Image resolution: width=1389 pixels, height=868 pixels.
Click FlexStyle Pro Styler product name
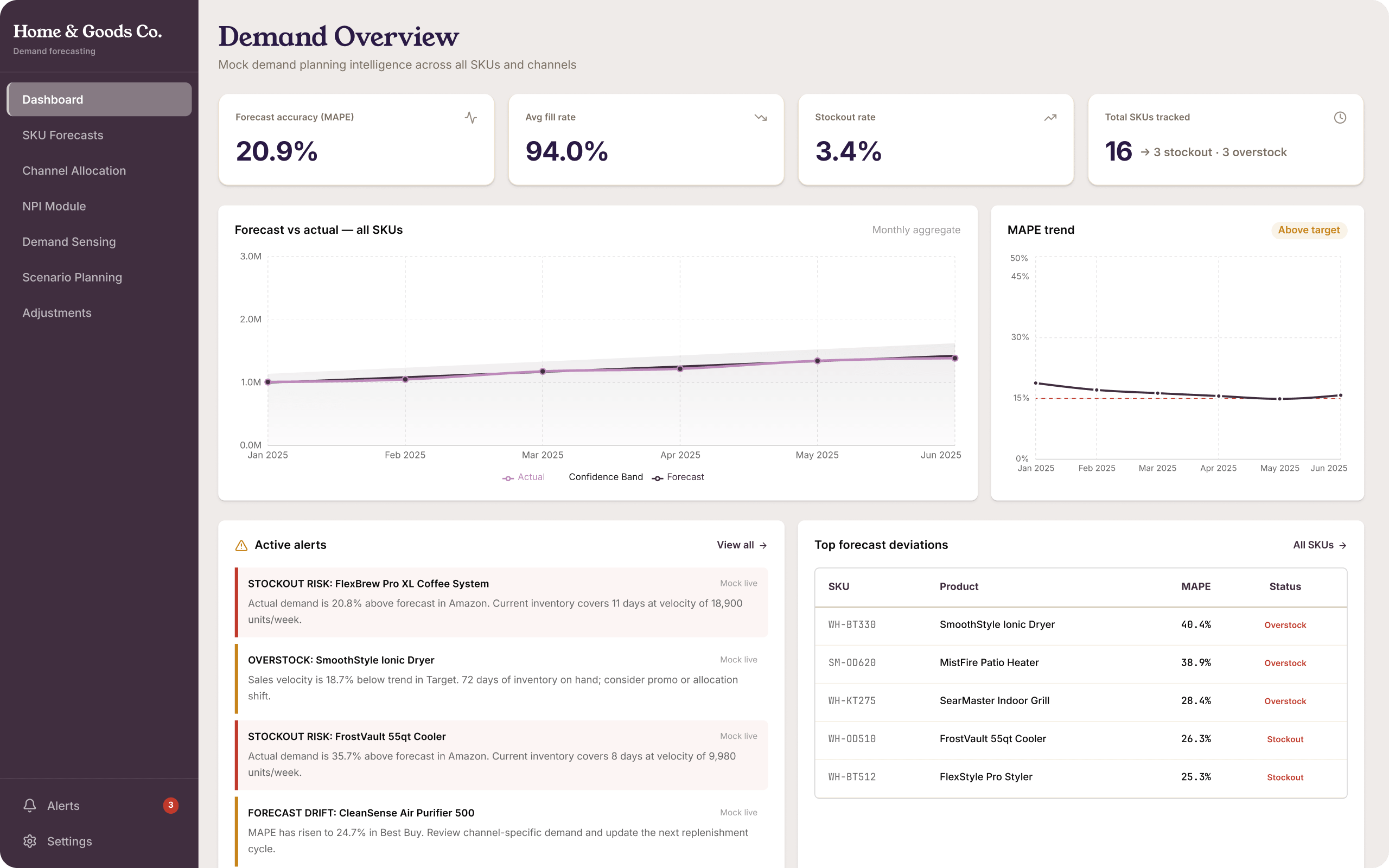point(985,777)
